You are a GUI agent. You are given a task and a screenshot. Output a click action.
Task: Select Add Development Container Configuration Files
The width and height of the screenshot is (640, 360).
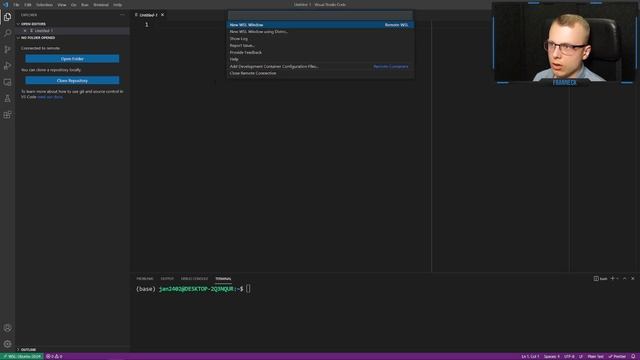pos(320,67)
